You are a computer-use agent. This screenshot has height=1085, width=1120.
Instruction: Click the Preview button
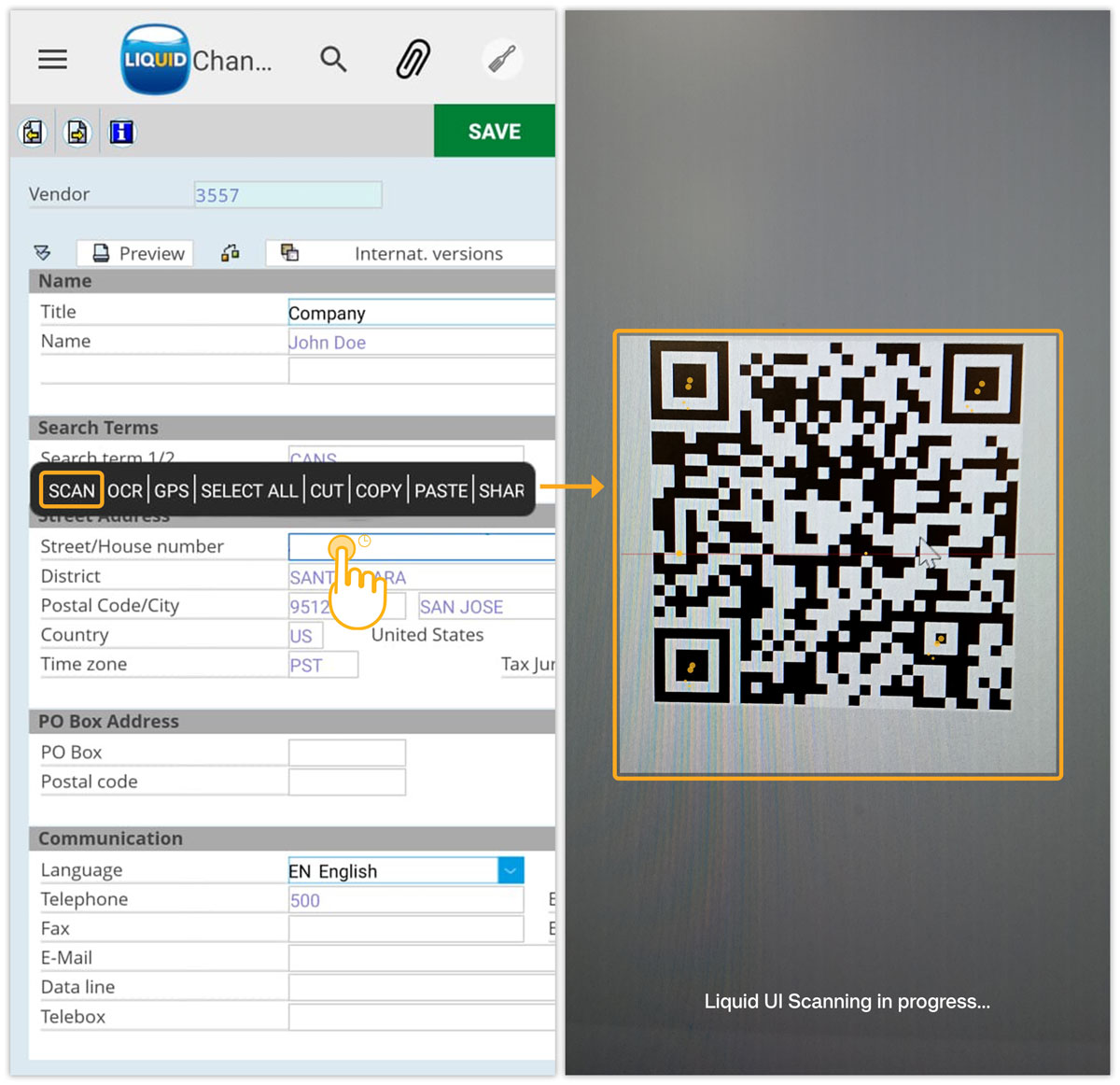134,253
